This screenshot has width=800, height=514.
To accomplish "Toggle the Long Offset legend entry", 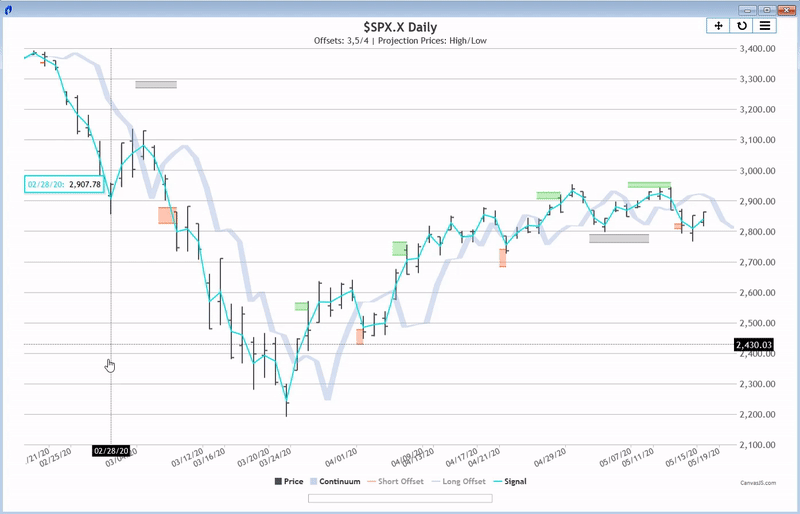I will (459, 481).
